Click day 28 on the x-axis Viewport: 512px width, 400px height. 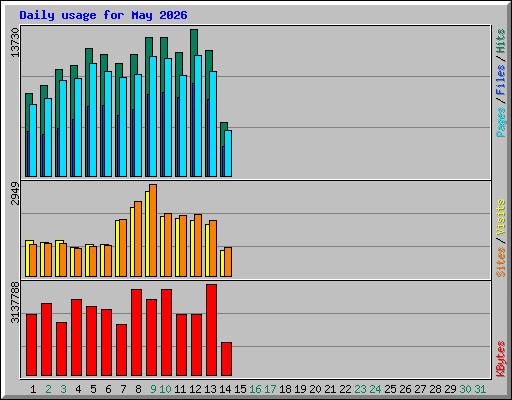[435, 389]
